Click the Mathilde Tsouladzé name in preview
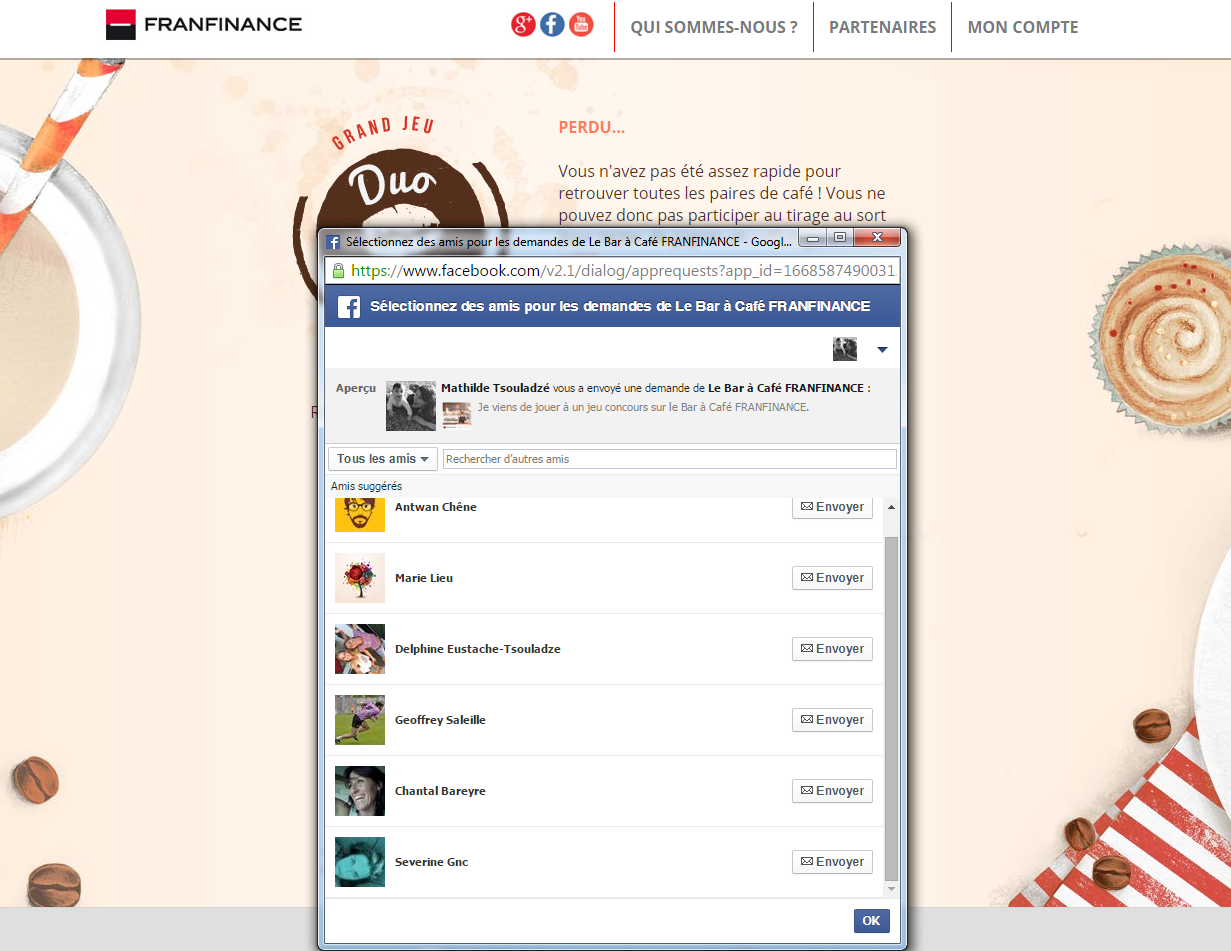 pos(495,388)
